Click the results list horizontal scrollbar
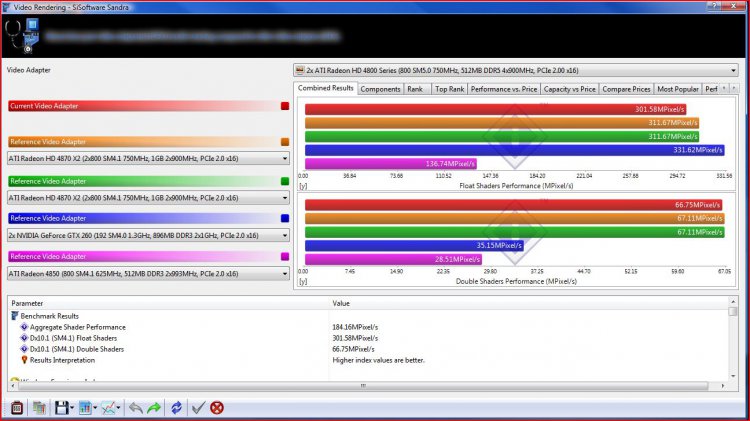Viewport: 750px width, 421px height. pyautogui.click(x=363, y=386)
